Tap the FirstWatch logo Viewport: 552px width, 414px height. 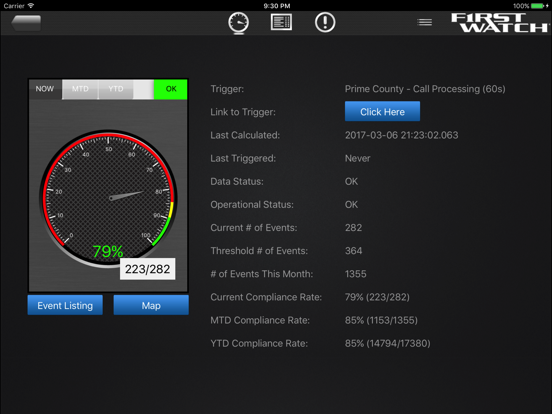499,23
